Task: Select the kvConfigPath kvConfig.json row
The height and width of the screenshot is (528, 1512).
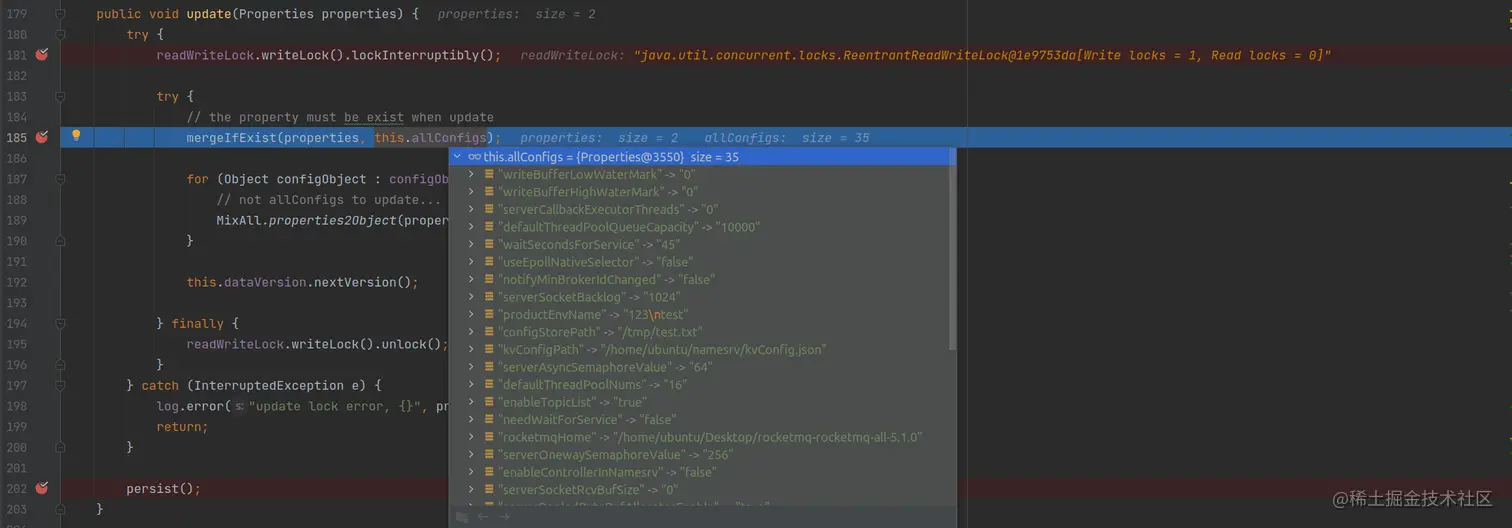Action: pyautogui.click(x=661, y=349)
